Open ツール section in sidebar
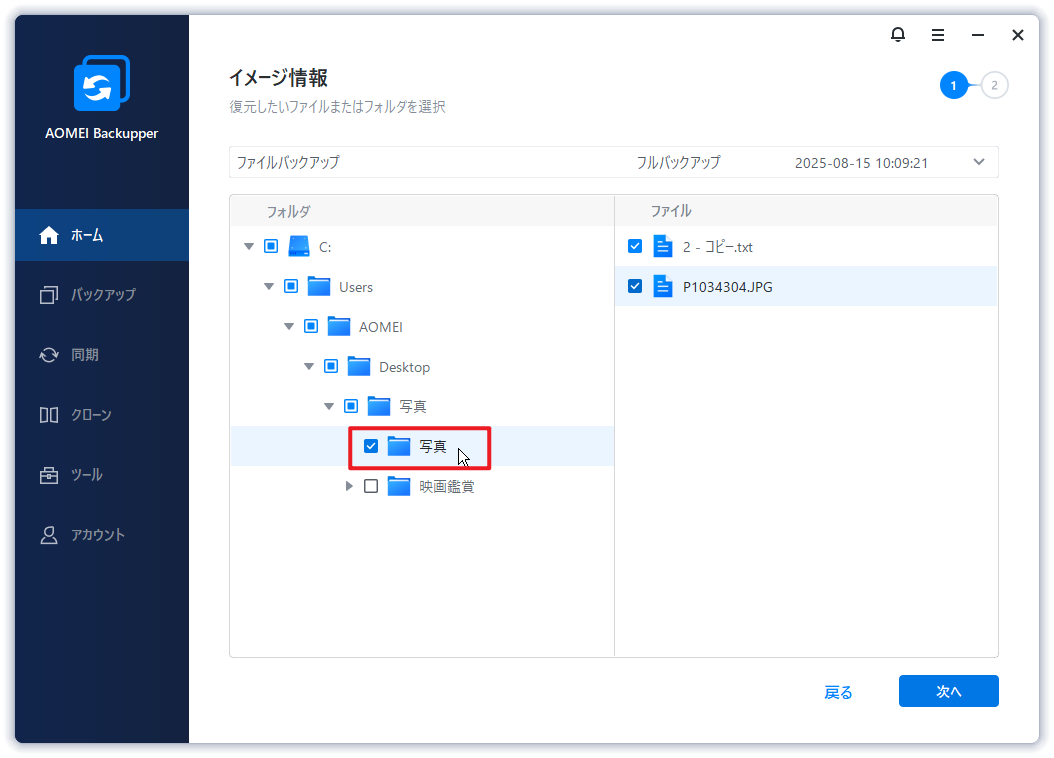This screenshot has height=758, width=1054. tap(102, 475)
